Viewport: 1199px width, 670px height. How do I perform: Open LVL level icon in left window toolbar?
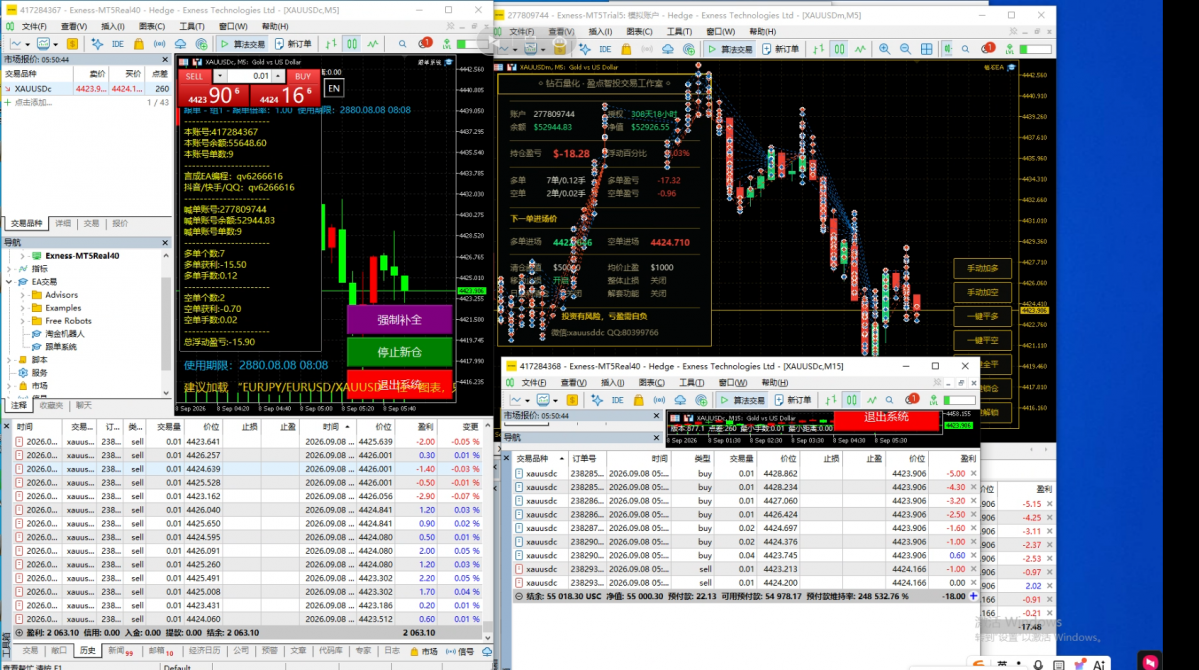(447, 44)
